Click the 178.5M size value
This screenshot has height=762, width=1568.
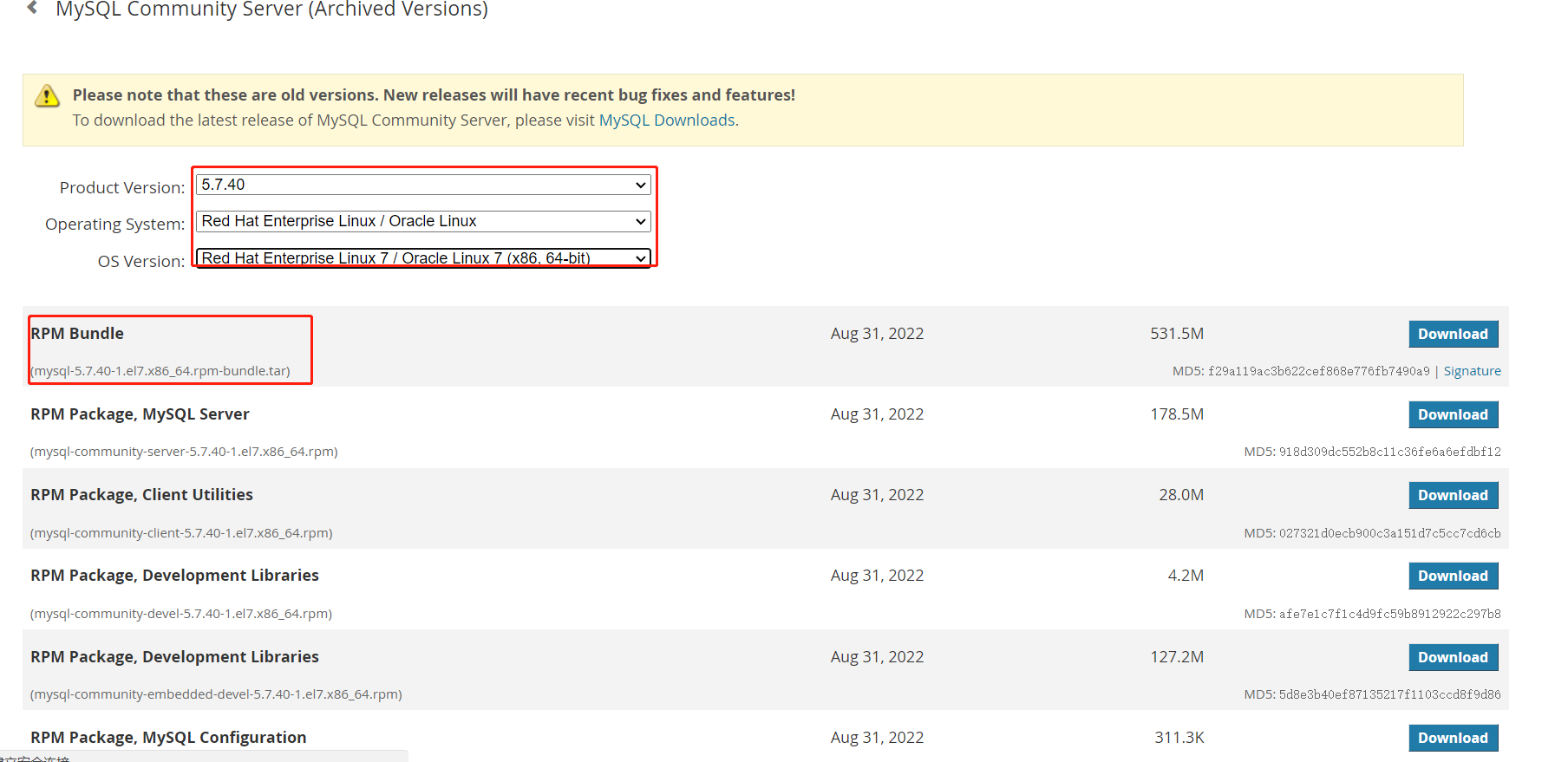pos(1177,414)
